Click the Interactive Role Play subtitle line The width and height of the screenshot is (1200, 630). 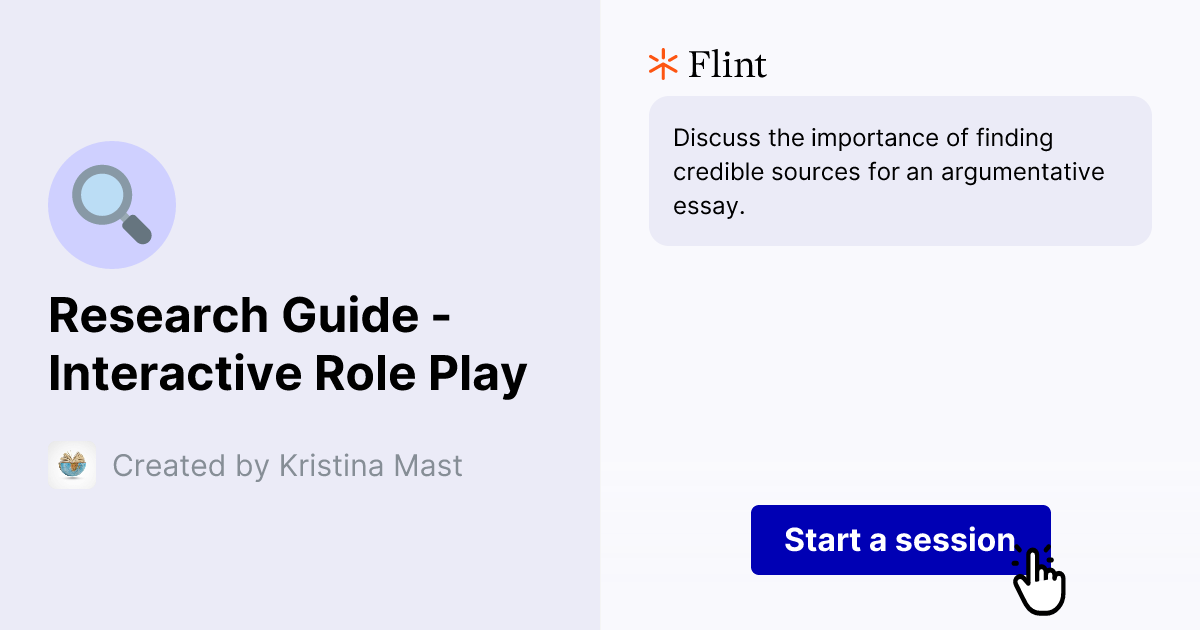285,375
